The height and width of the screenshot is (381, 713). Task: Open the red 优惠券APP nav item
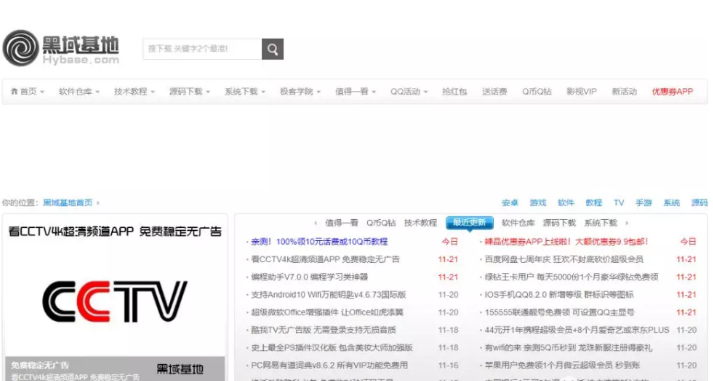tap(672, 91)
